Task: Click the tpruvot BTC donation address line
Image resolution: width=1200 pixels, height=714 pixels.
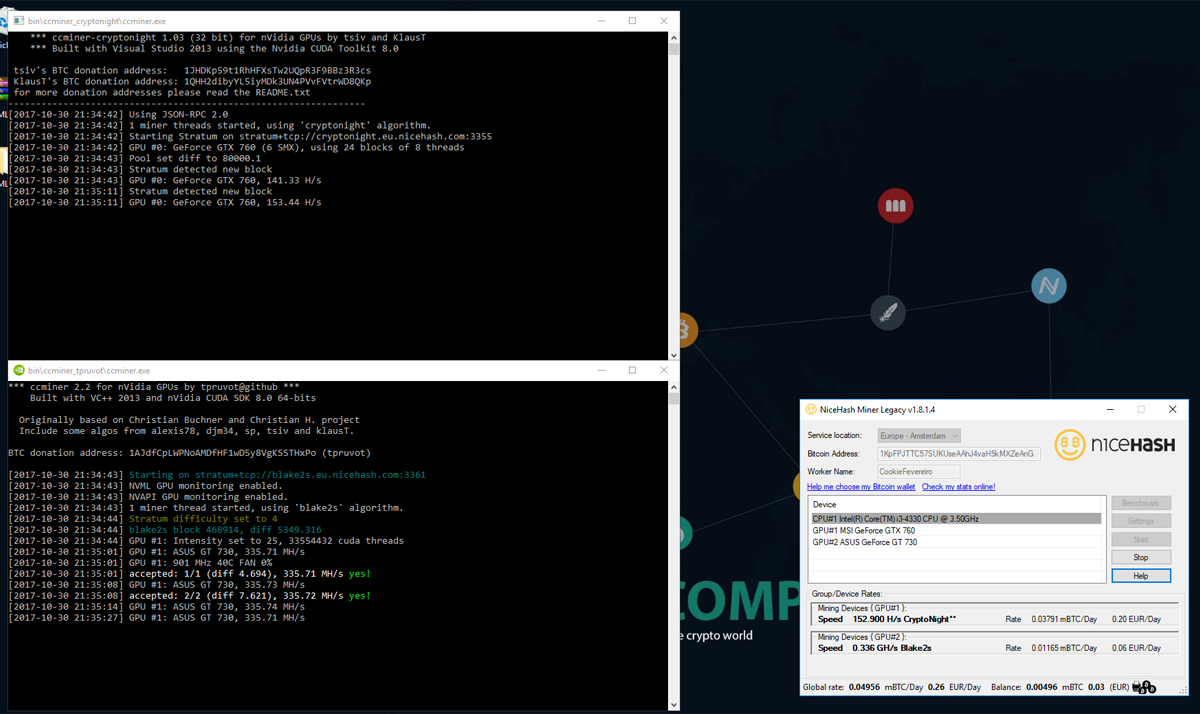Action: pos(190,453)
